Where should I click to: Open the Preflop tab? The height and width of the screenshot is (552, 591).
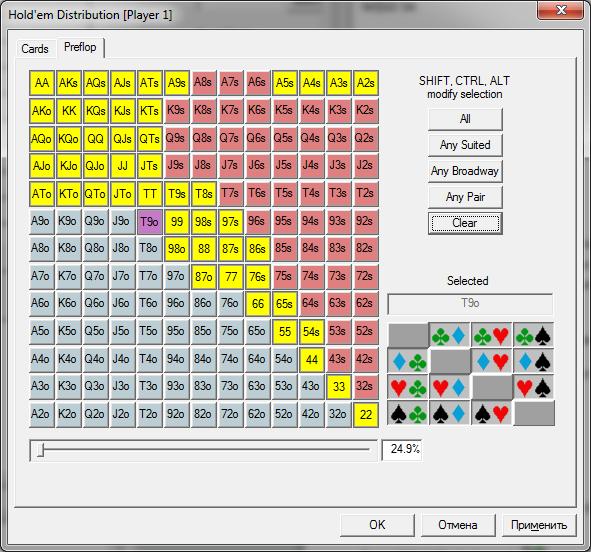(x=80, y=47)
